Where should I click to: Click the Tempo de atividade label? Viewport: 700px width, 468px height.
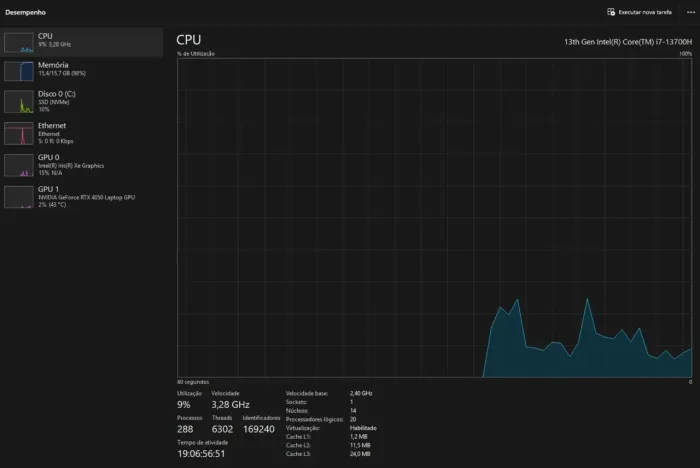(203, 443)
